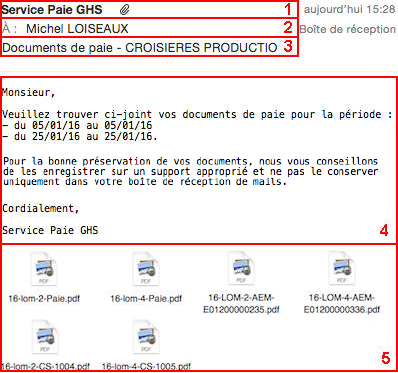Screen dimensions: 398x373
Task: Click the paperclip attachment icon
Action: [124, 10]
